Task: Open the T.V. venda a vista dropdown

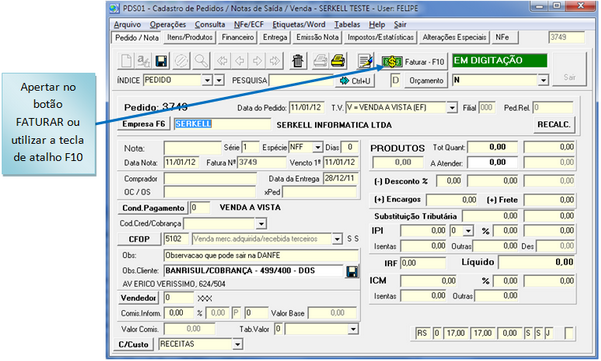Action: [452, 108]
